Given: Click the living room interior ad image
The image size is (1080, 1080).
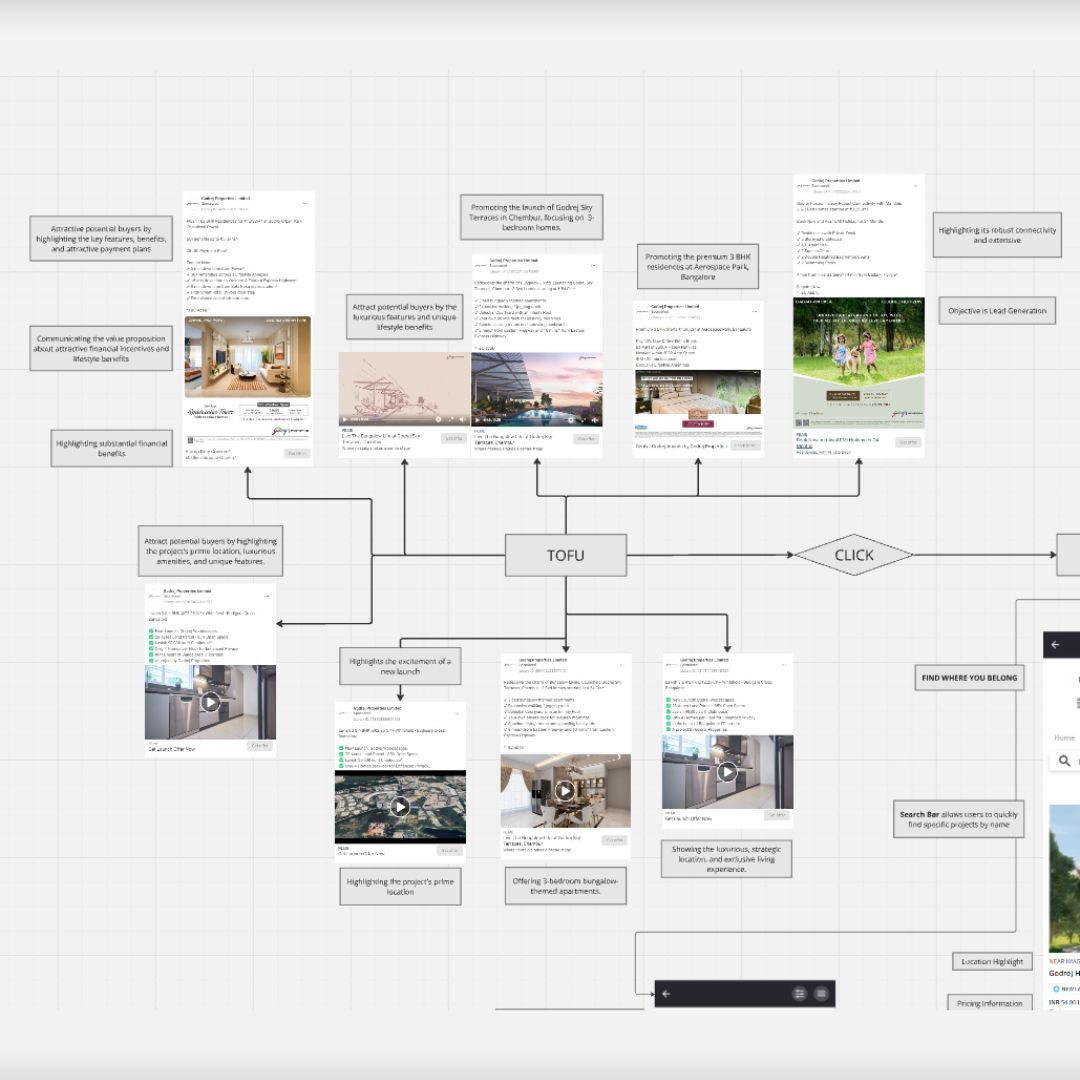Looking at the screenshot, I should coord(248,357).
